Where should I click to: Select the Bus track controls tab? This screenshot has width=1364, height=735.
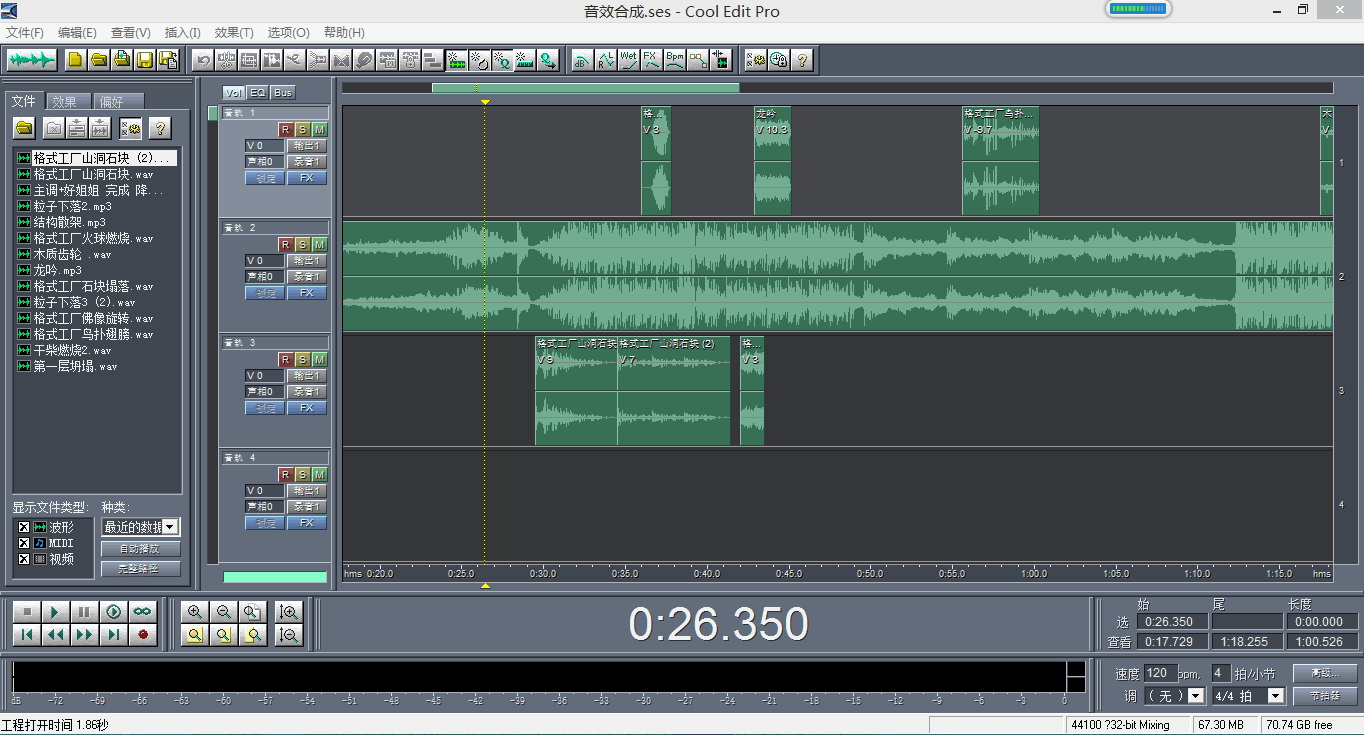[283, 92]
